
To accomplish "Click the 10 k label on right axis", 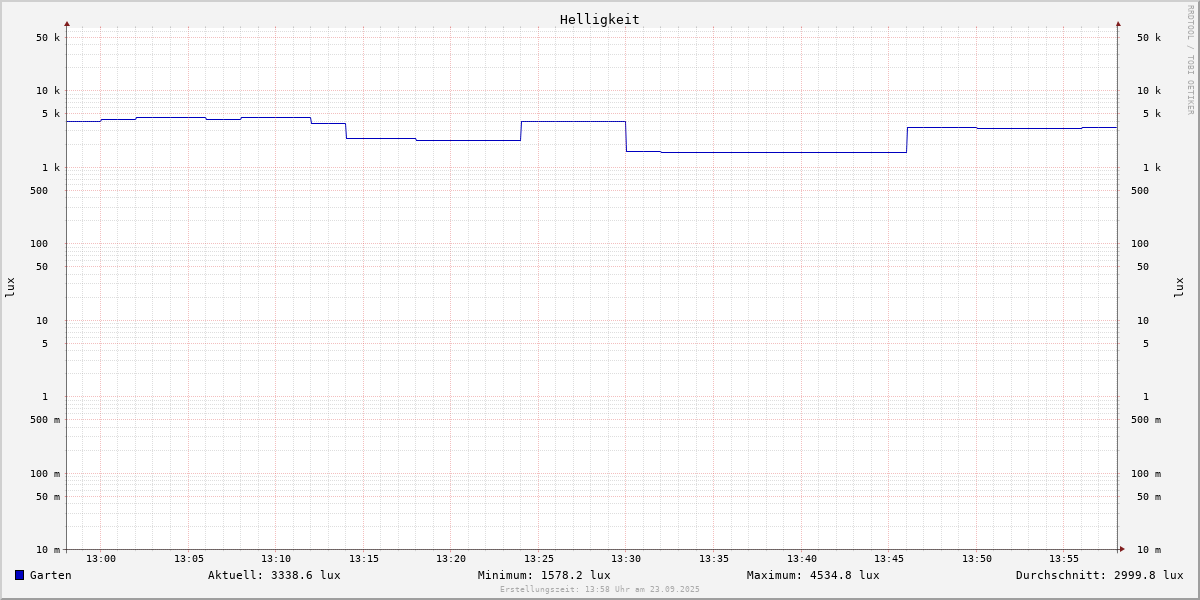I will tap(1149, 91).
